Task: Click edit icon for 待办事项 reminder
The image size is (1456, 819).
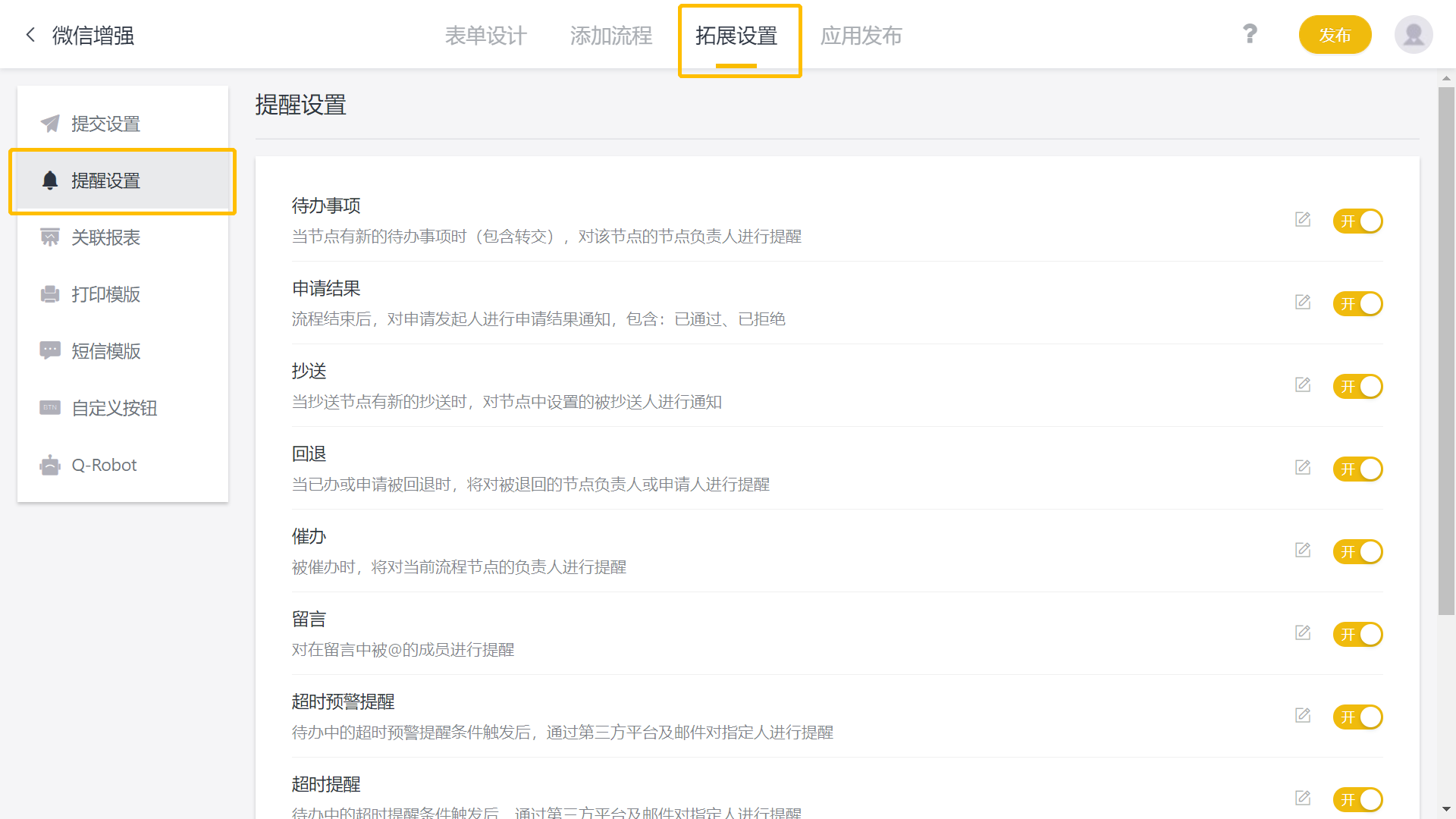Action: pyautogui.click(x=1303, y=220)
